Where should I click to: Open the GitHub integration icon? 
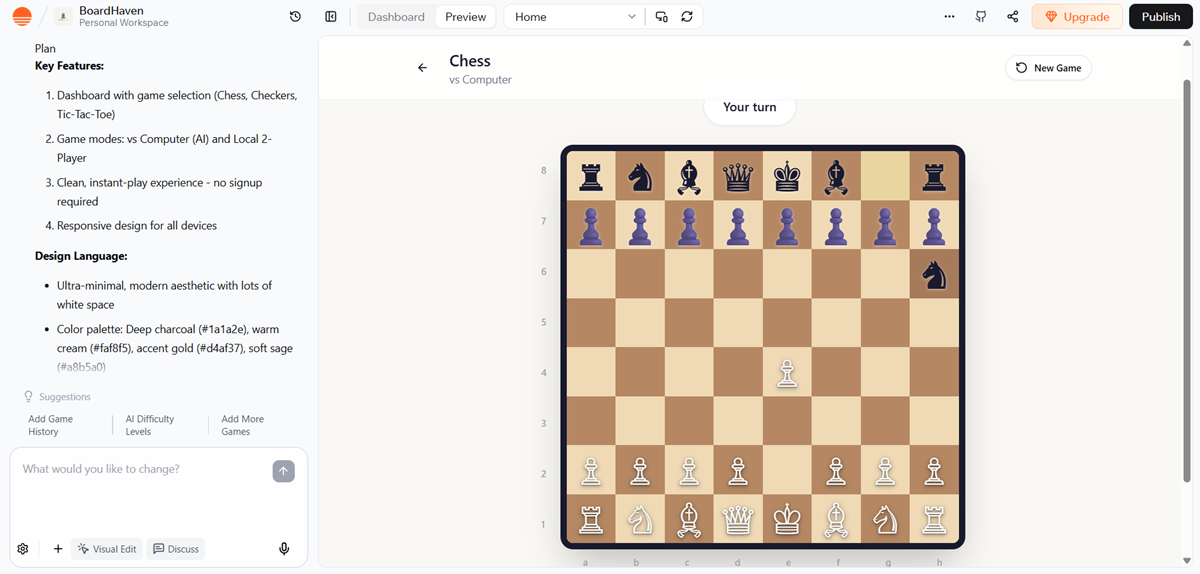[981, 17]
